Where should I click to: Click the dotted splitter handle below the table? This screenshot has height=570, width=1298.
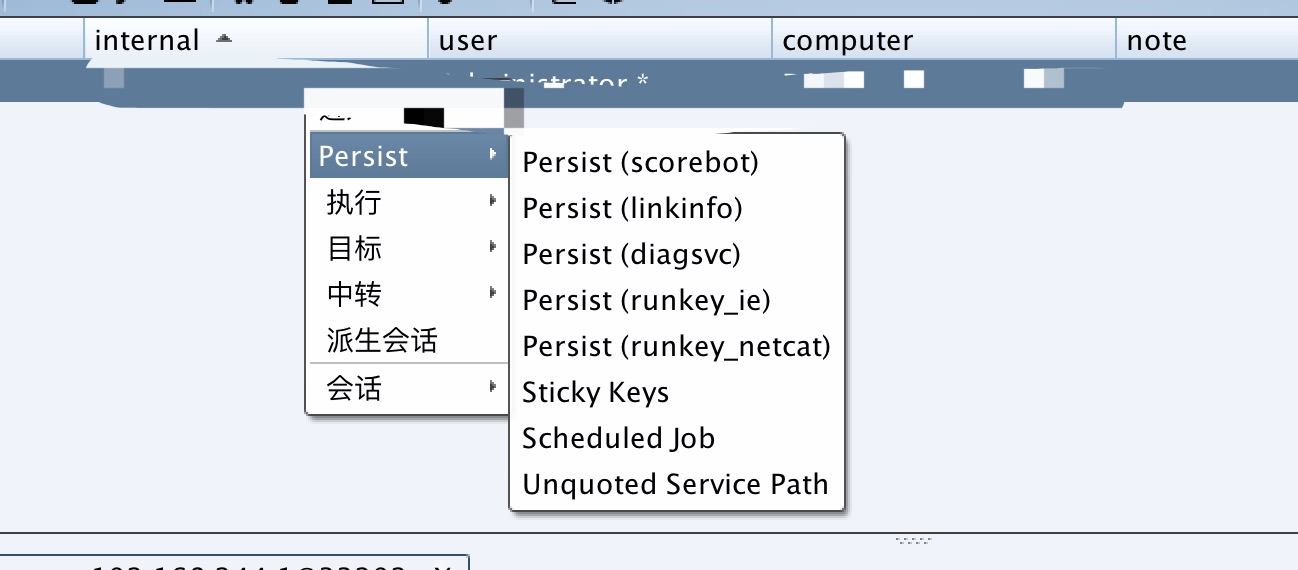[x=914, y=541]
